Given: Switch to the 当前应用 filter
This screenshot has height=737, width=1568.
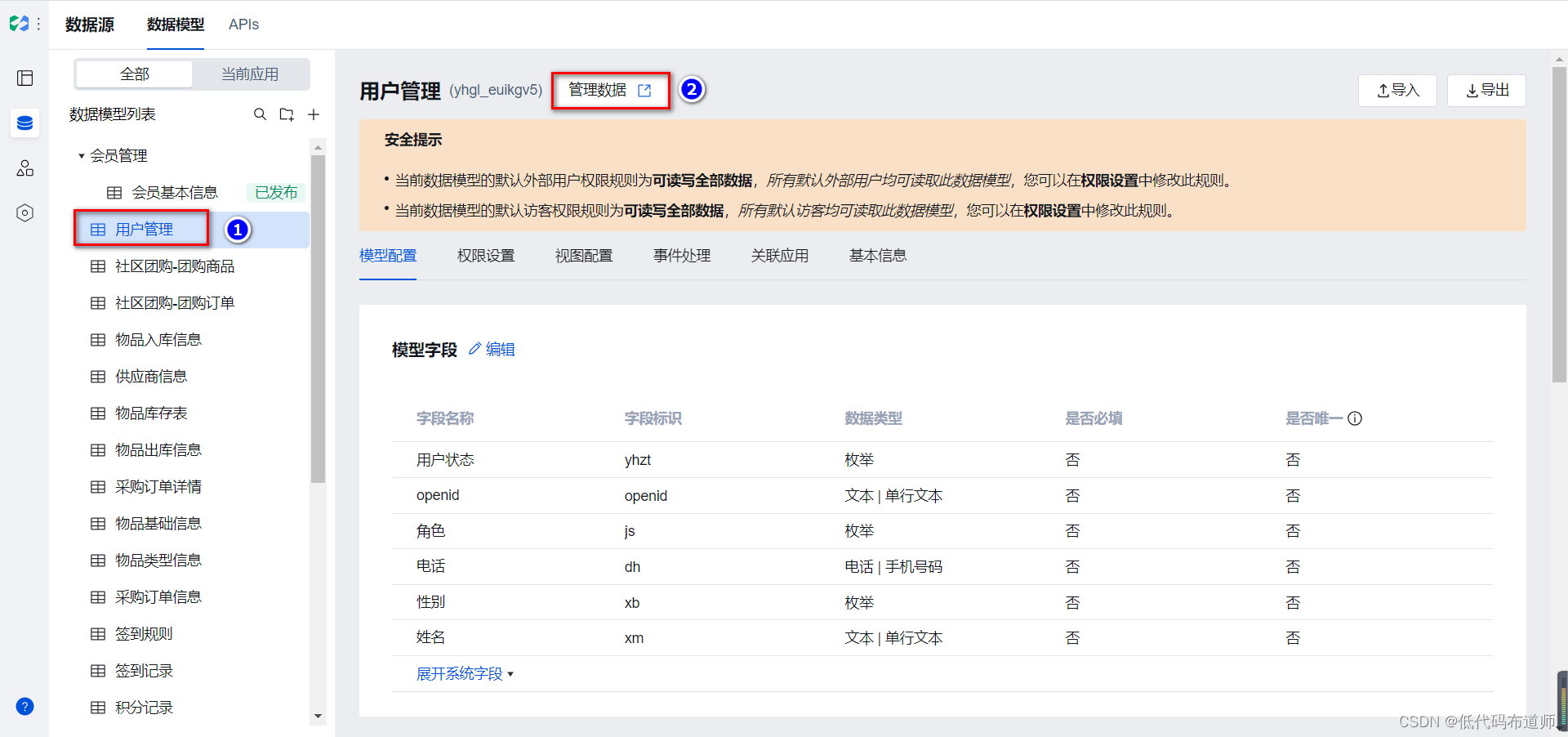Looking at the screenshot, I should pyautogui.click(x=250, y=74).
